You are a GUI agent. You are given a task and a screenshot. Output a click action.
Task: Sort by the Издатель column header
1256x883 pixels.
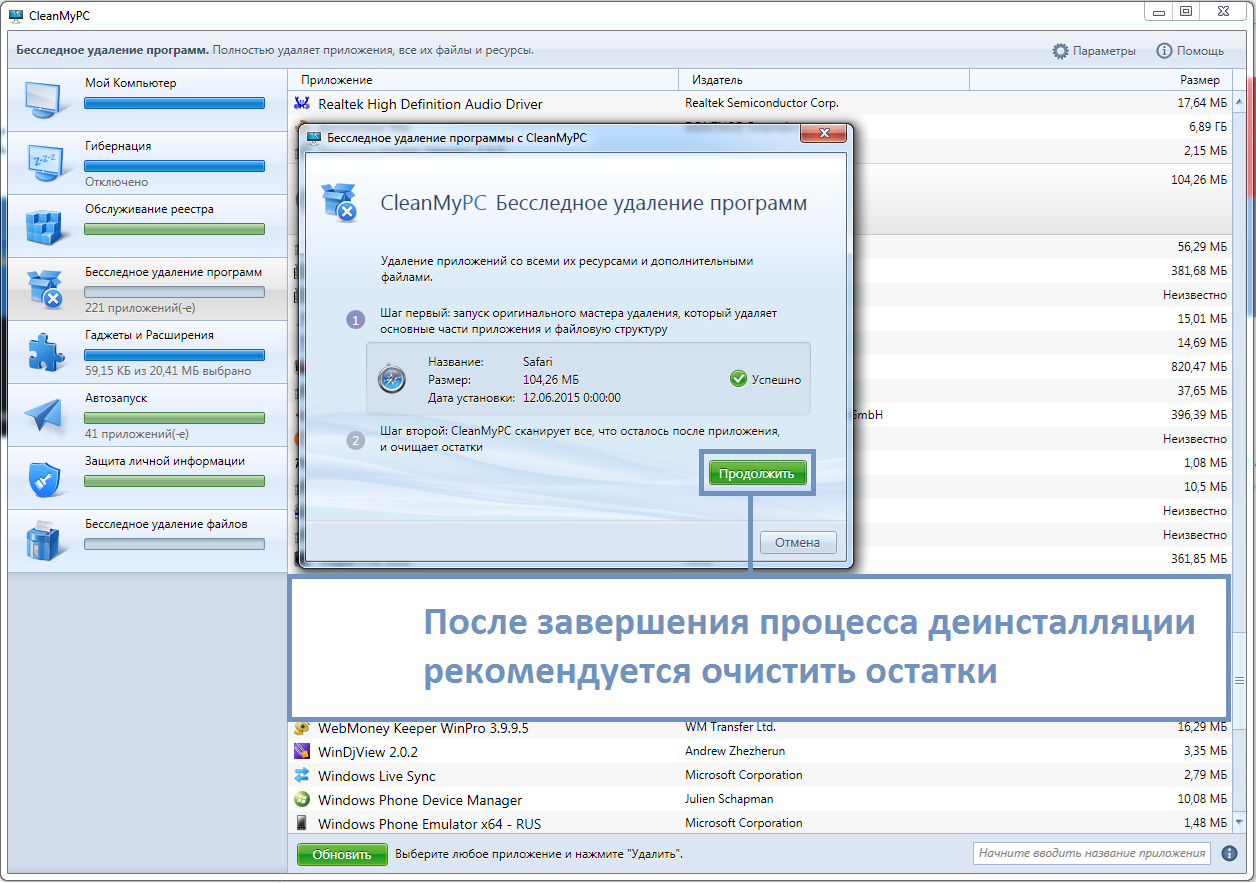[824, 80]
